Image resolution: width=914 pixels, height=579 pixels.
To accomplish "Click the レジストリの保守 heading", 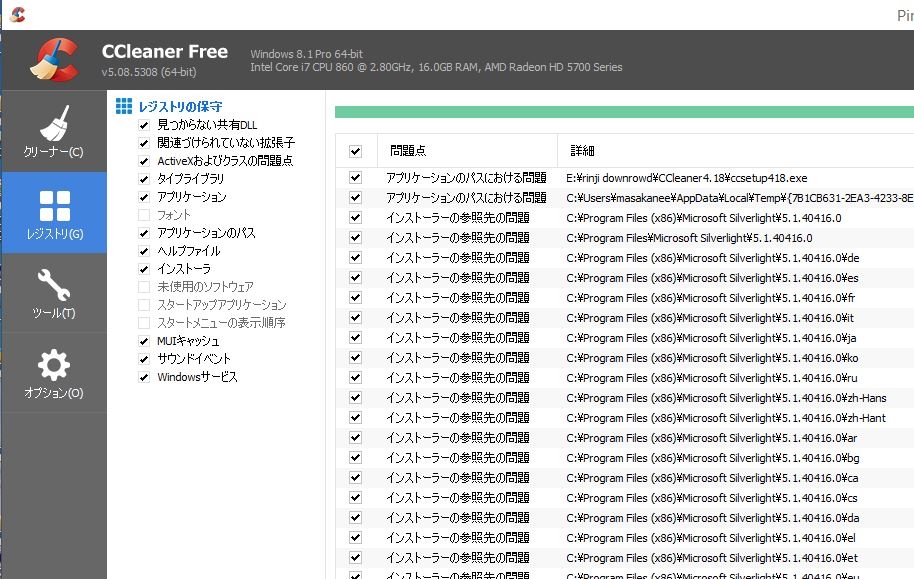I will (180, 107).
